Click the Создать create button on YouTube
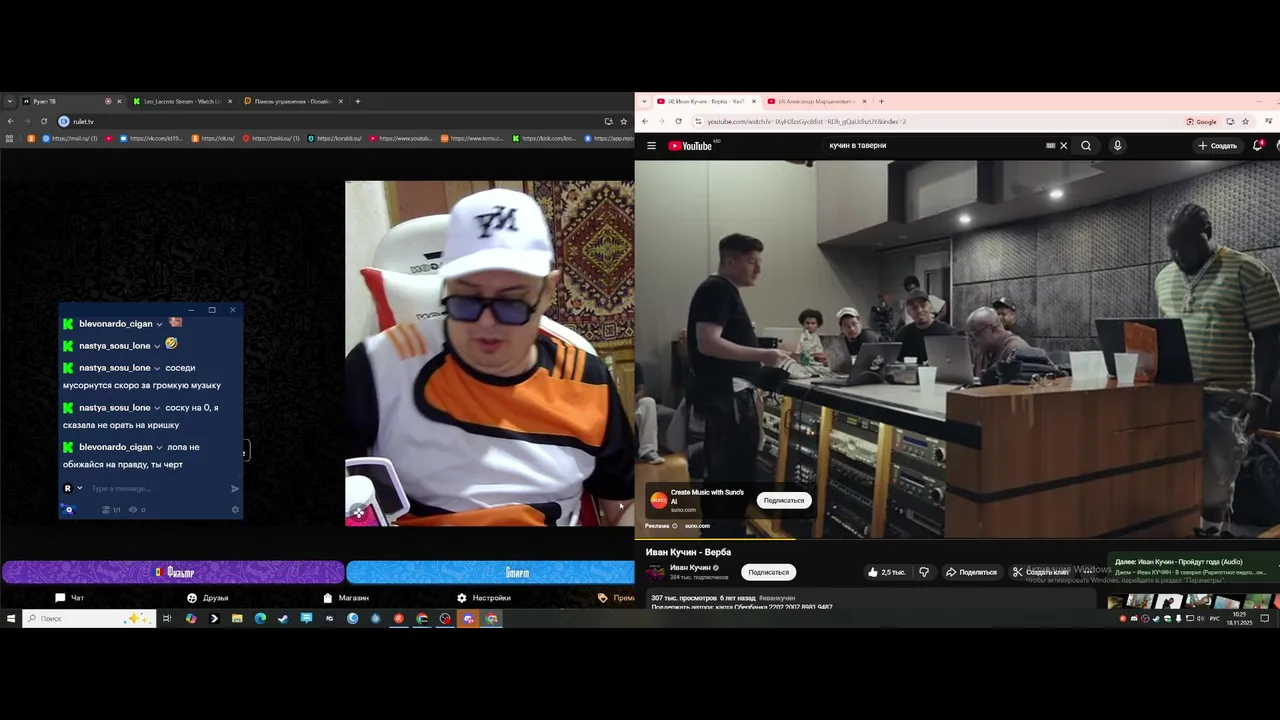Screen dimensions: 1280x720 tap(1218, 146)
